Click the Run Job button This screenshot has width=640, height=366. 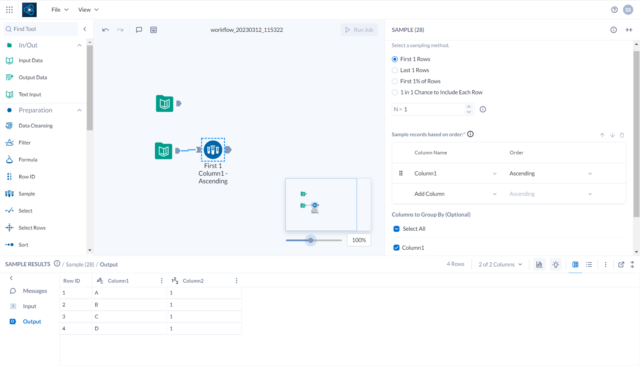pos(359,30)
